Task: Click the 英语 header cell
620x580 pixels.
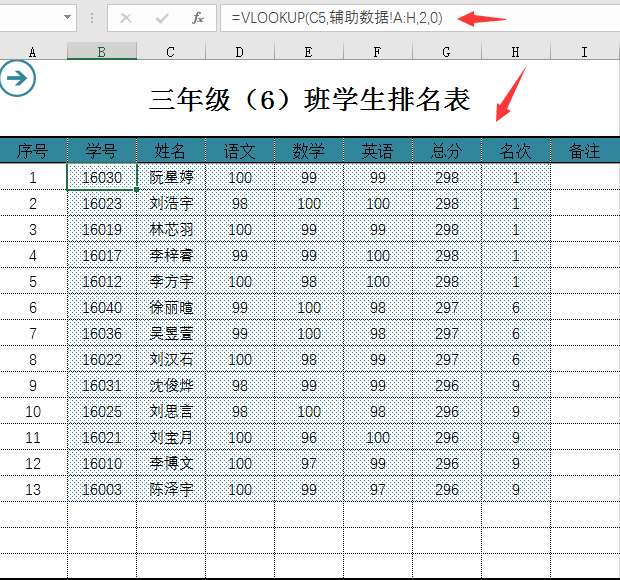Action: point(378,151)
